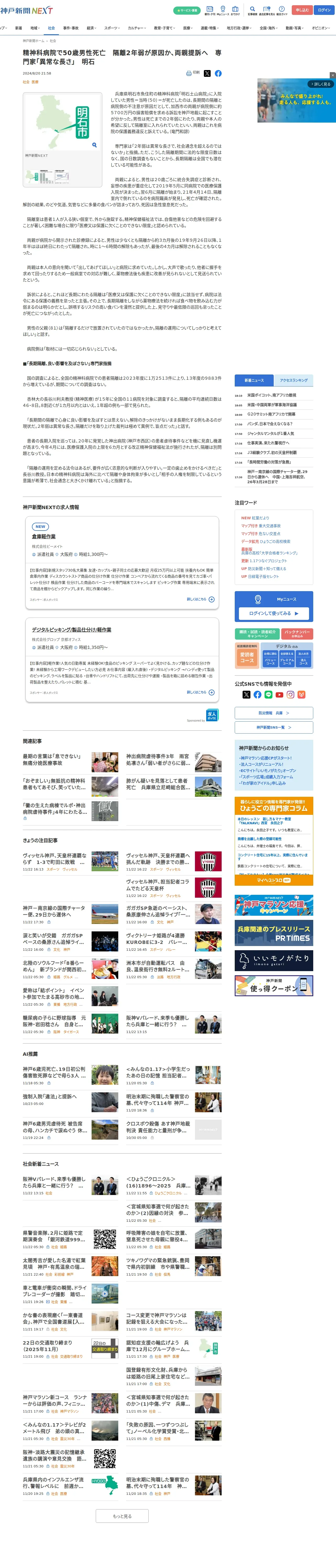Open the orange SNS icon after Instagram

(301, 695)
